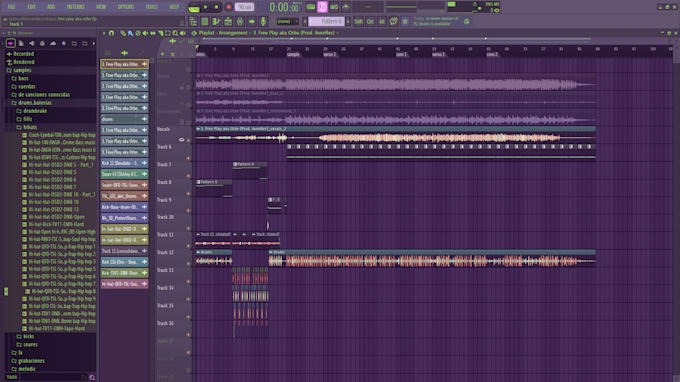Select the Slip tool in playlist toolbar
Viewport: 680px width, 382px height.
coord(153,33)
